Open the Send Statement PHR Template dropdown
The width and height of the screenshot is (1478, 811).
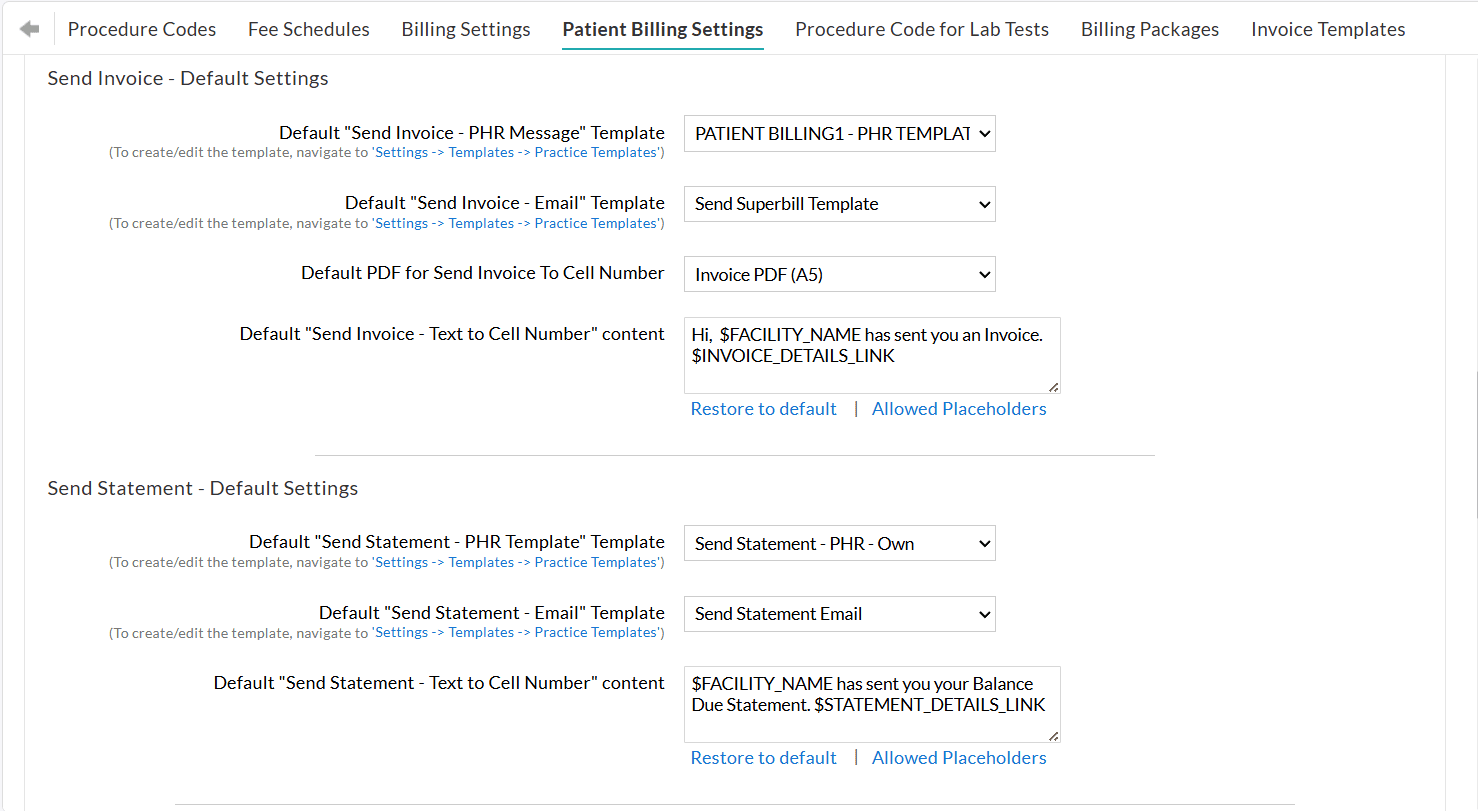coord(839,544)
